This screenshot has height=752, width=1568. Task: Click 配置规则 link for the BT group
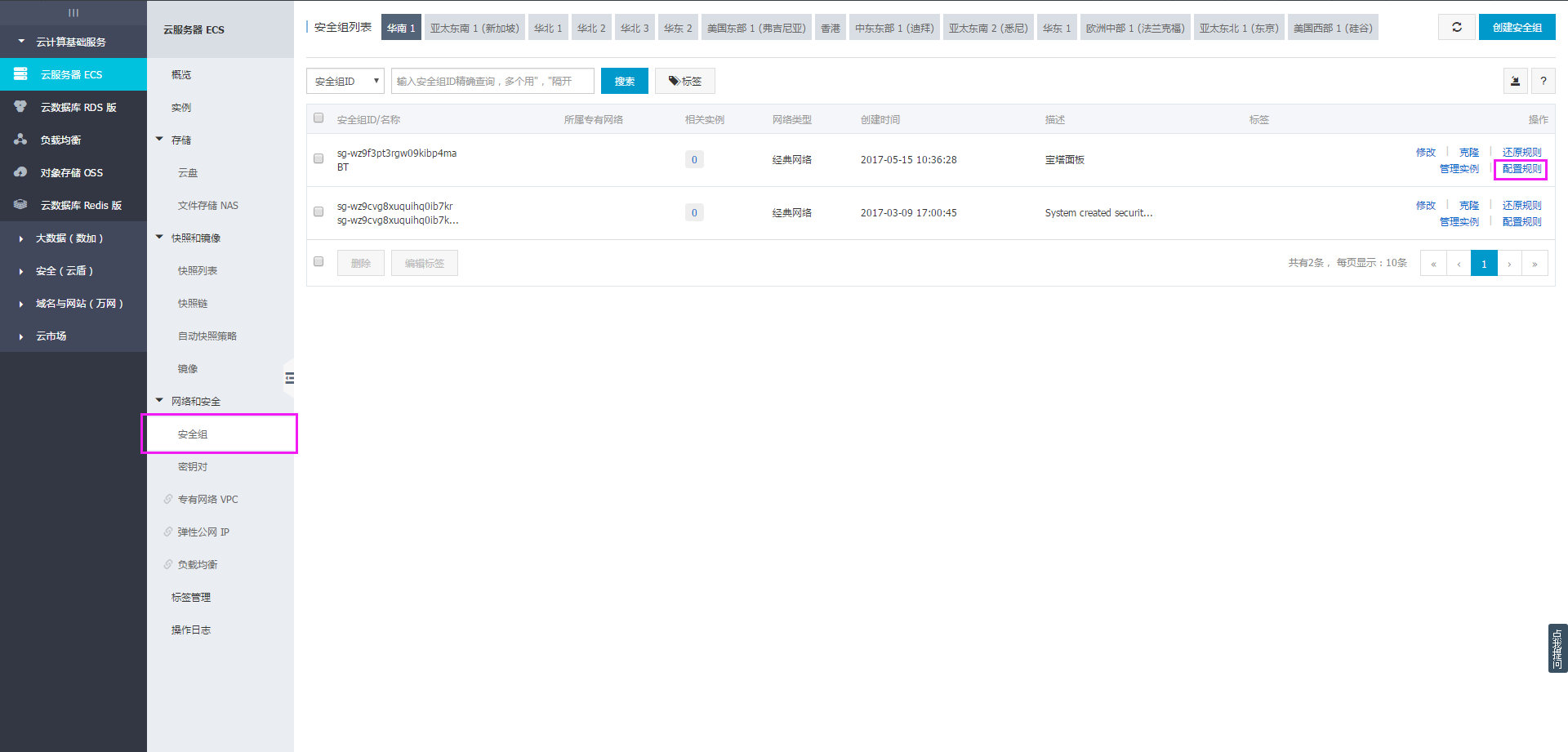pos(1521,169)
